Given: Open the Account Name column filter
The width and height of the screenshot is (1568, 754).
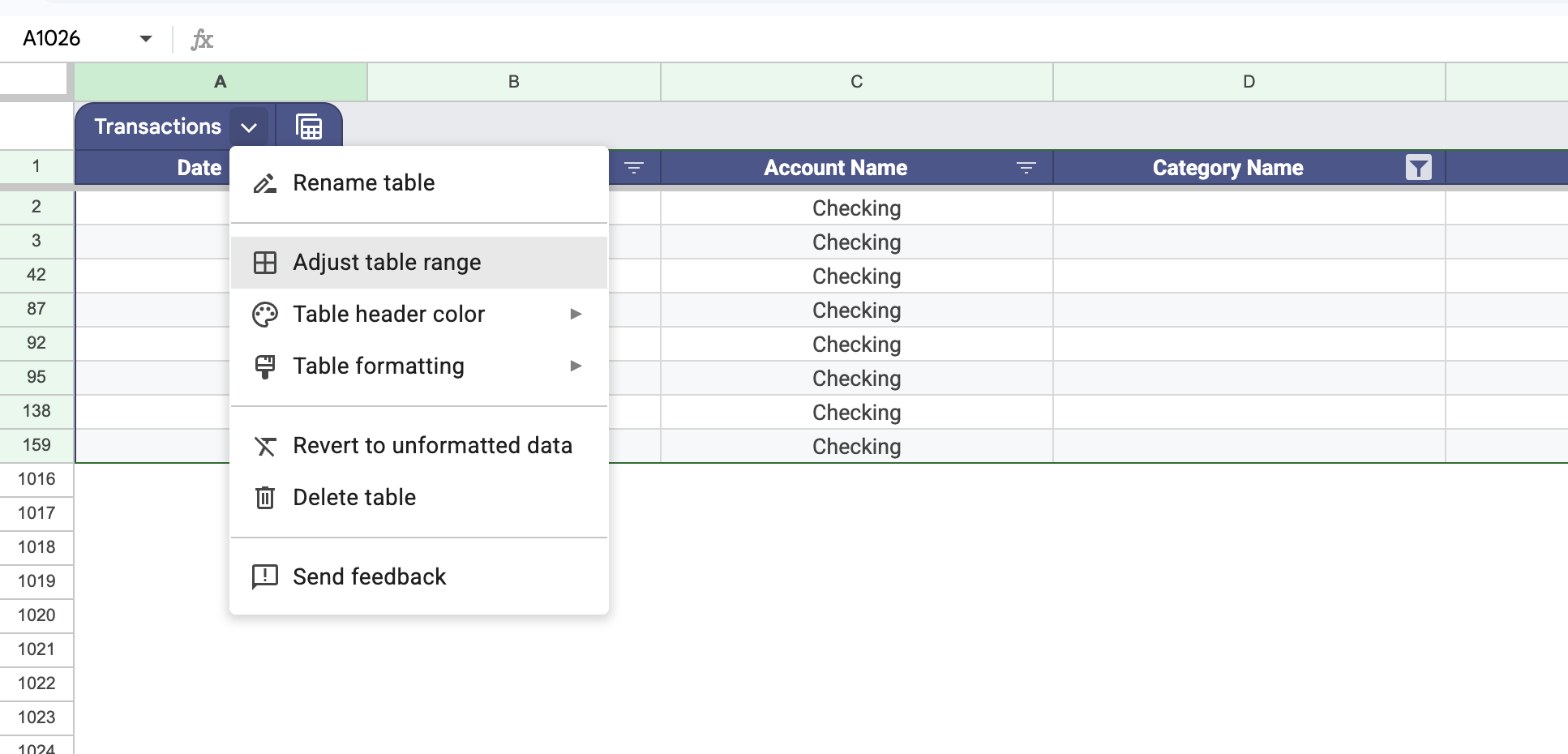Looking at the screenshot, I should point(1026,168).
